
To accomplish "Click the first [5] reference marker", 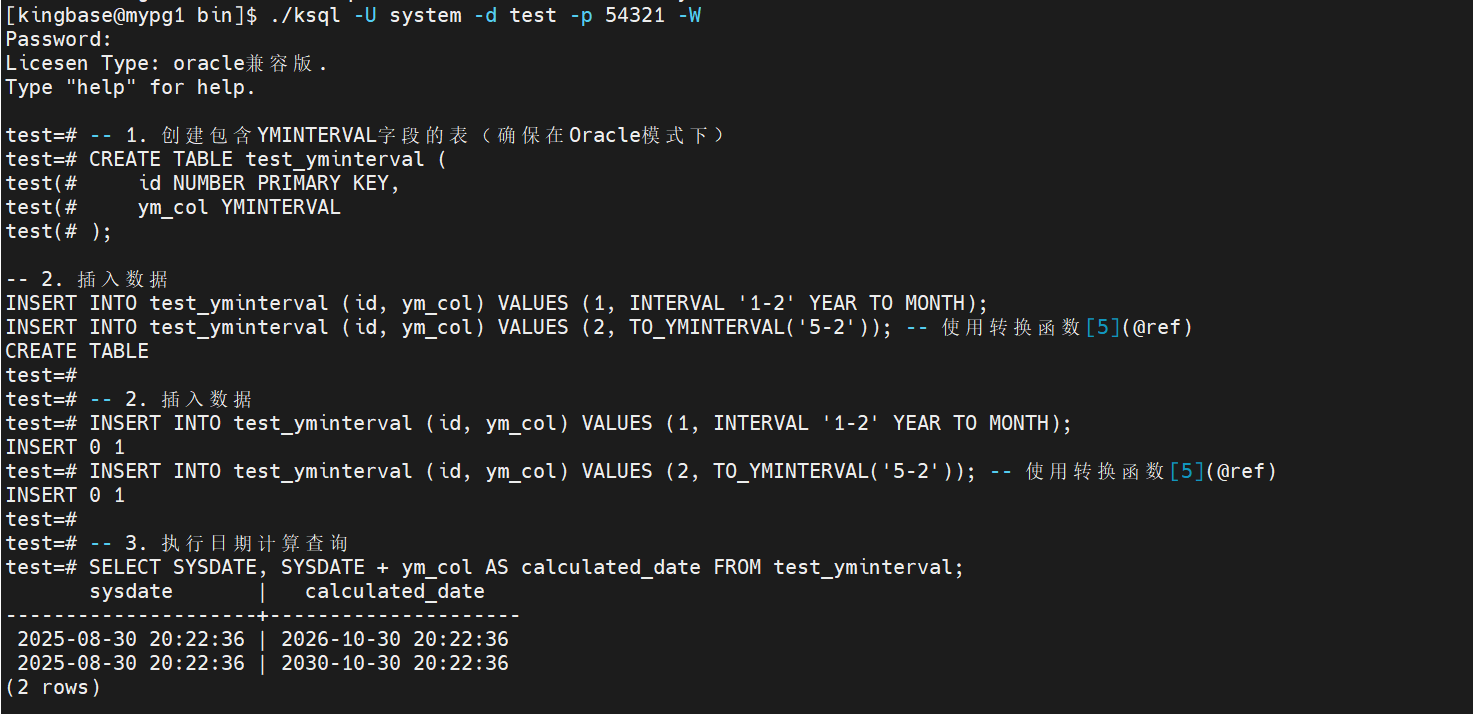I will 1103,327.
